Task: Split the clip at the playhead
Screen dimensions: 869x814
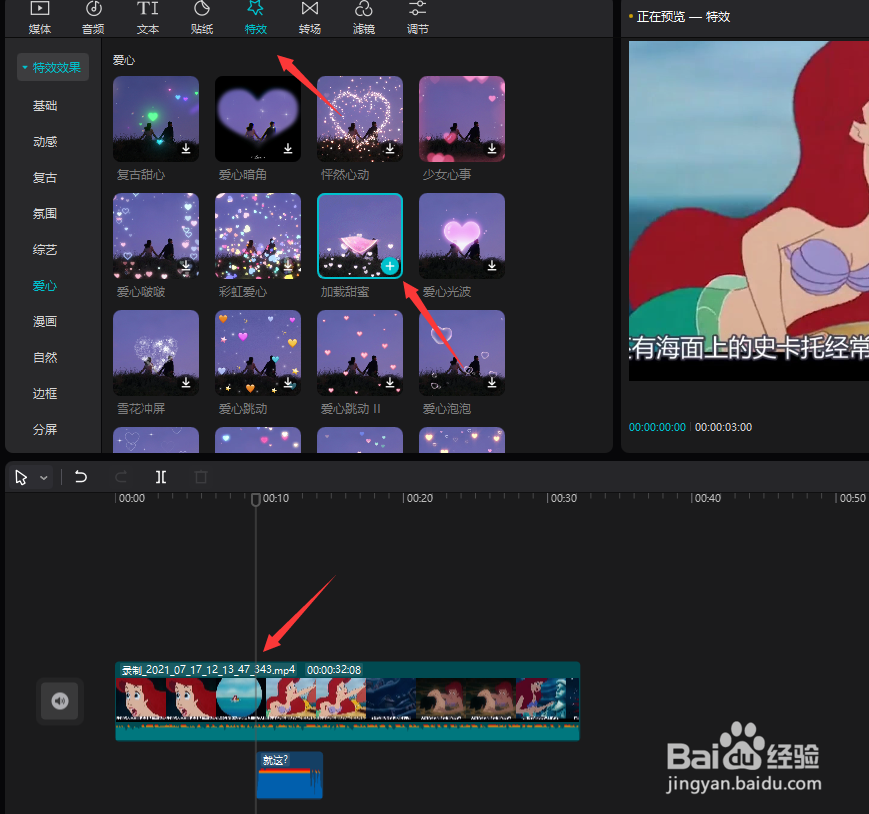Action: point(161,477)
